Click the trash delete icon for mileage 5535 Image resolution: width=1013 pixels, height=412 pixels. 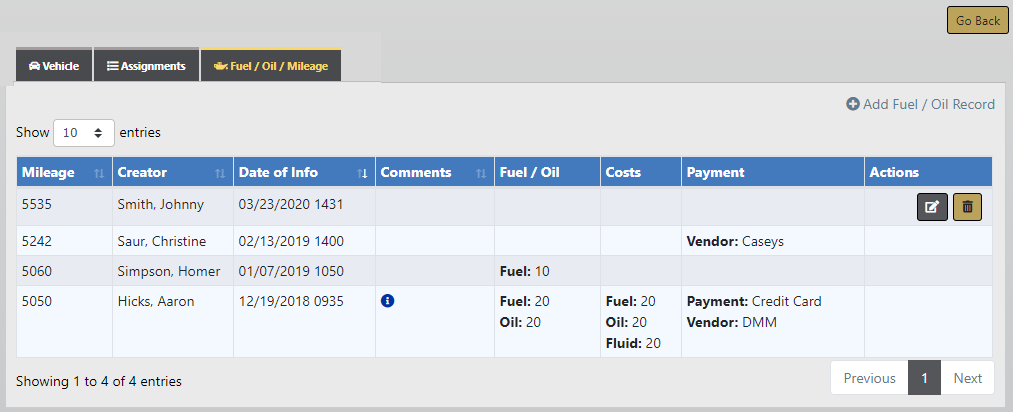point(967,207)
